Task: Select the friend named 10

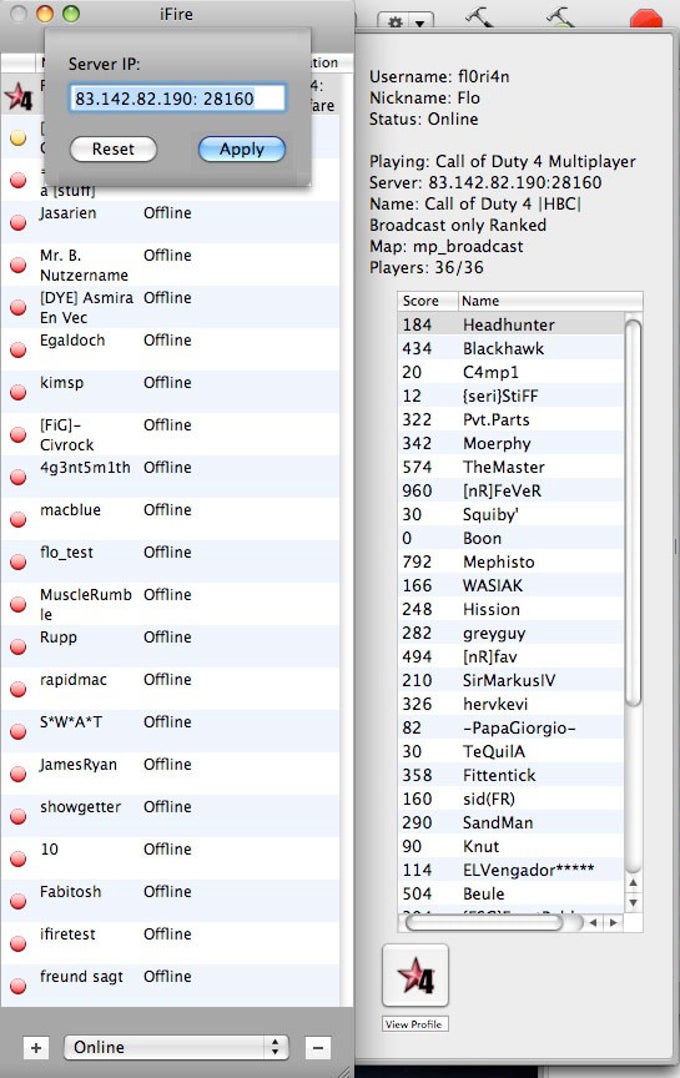Action: [x=170, y=859]
